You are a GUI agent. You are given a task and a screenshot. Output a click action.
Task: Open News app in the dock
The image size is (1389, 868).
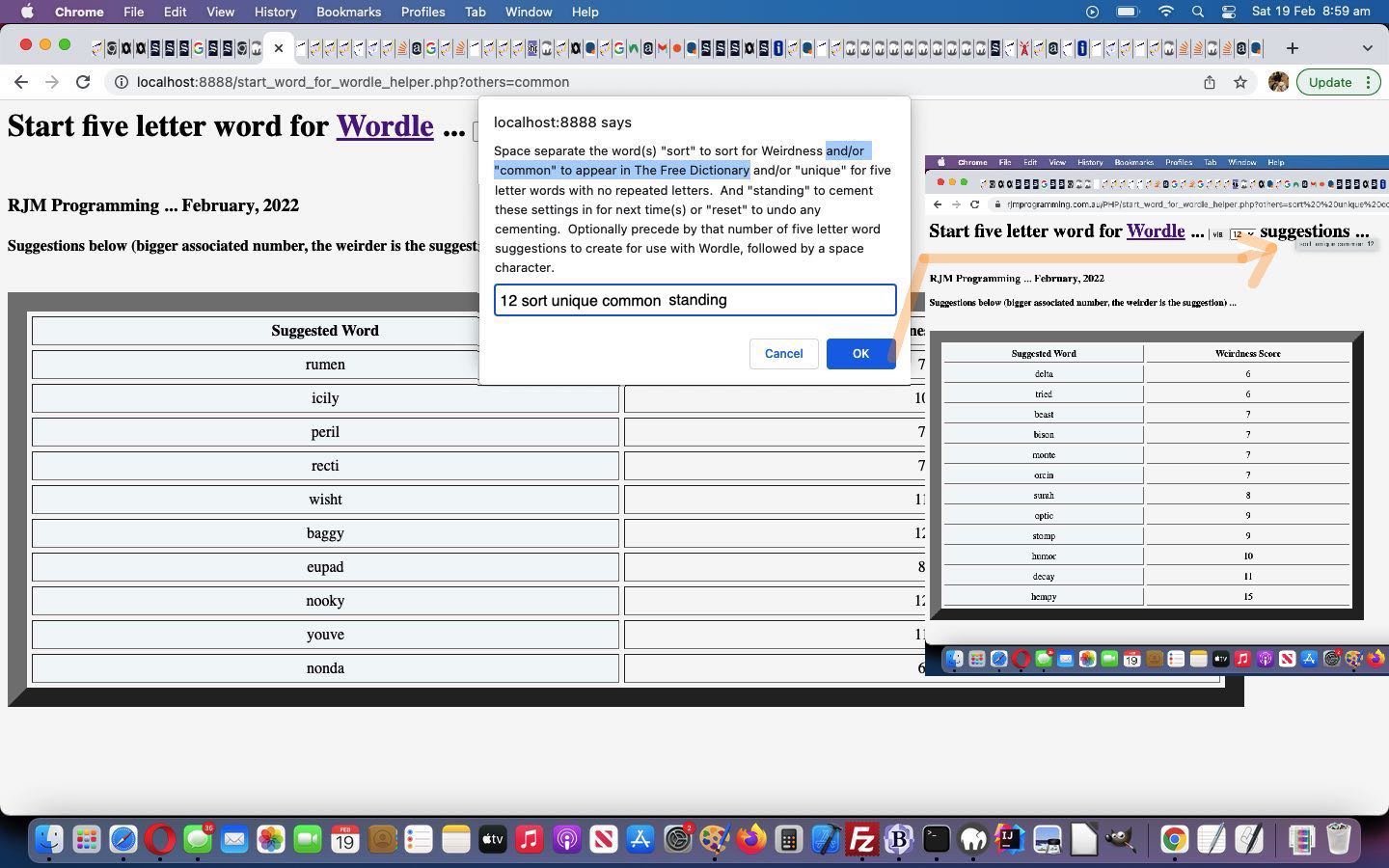[x=603, y=840]
